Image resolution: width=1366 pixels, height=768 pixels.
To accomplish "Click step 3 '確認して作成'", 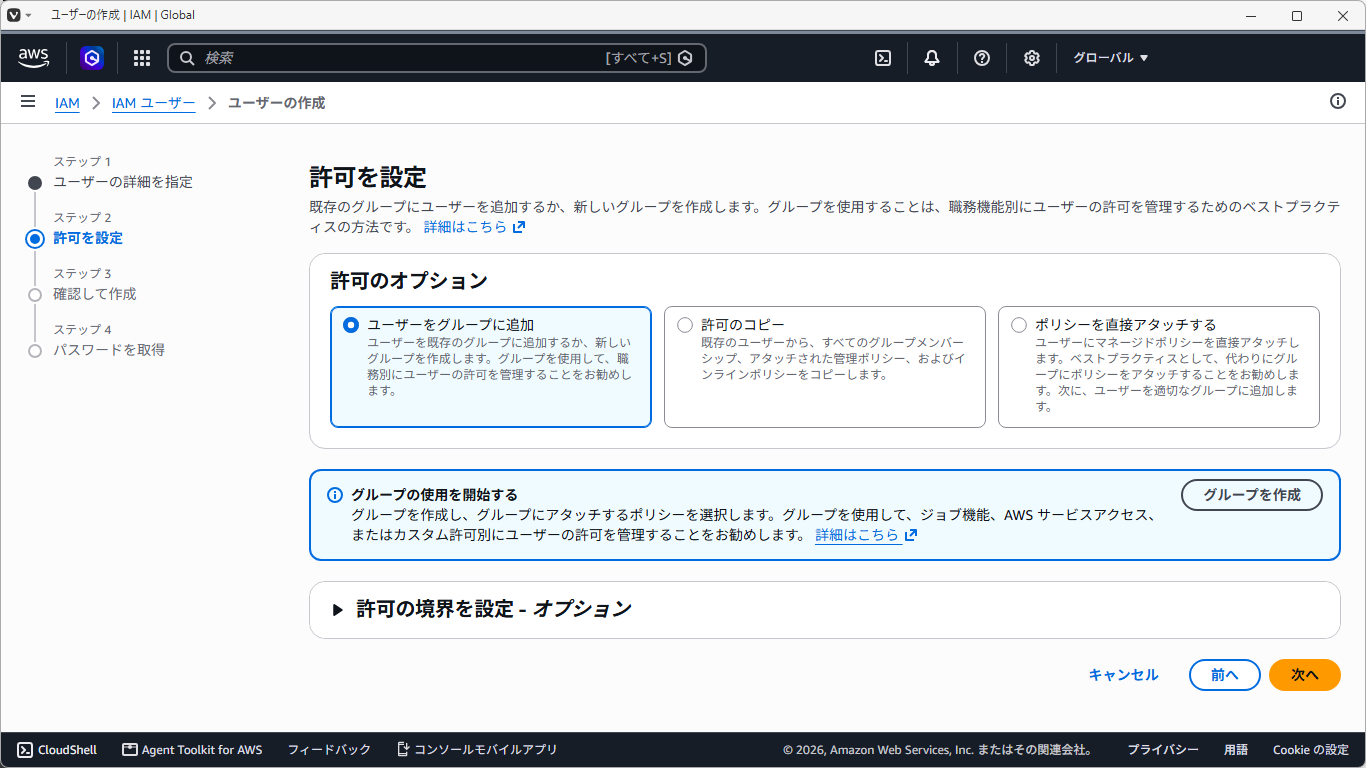I will 95,294.
